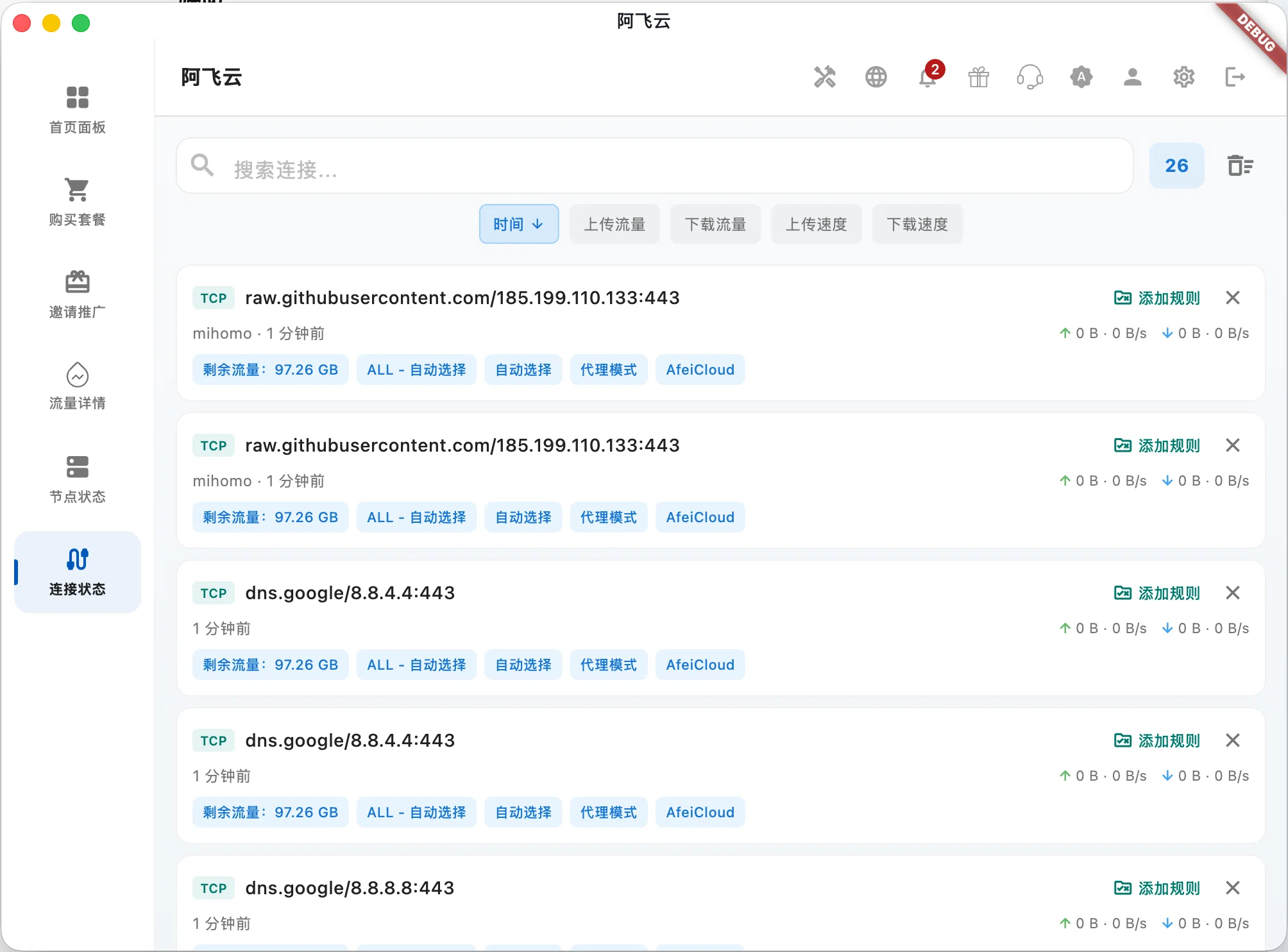Add rule for first dns.google/8.8.4.4 connection
Screen dimensions: 1288x952
[1157, 593]
